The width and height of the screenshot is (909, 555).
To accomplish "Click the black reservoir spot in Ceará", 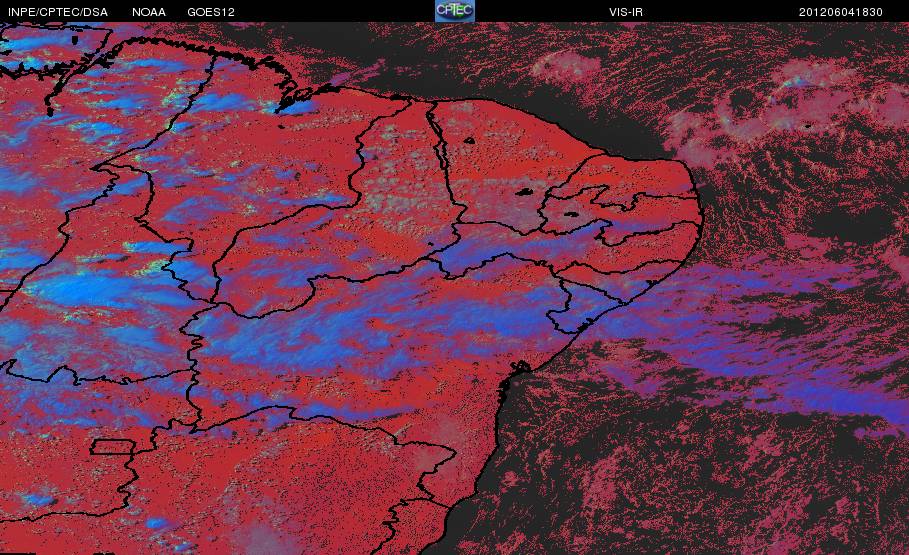I will click(524, 192).
